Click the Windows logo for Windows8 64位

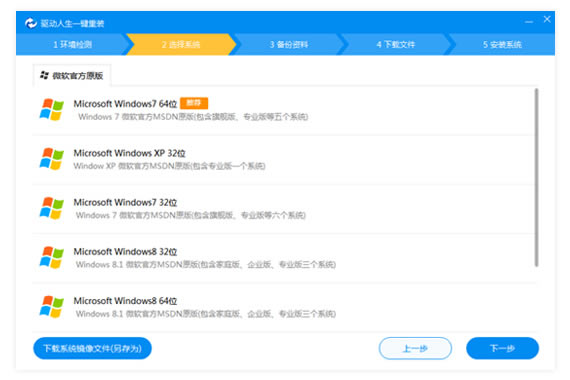(51, 307)
